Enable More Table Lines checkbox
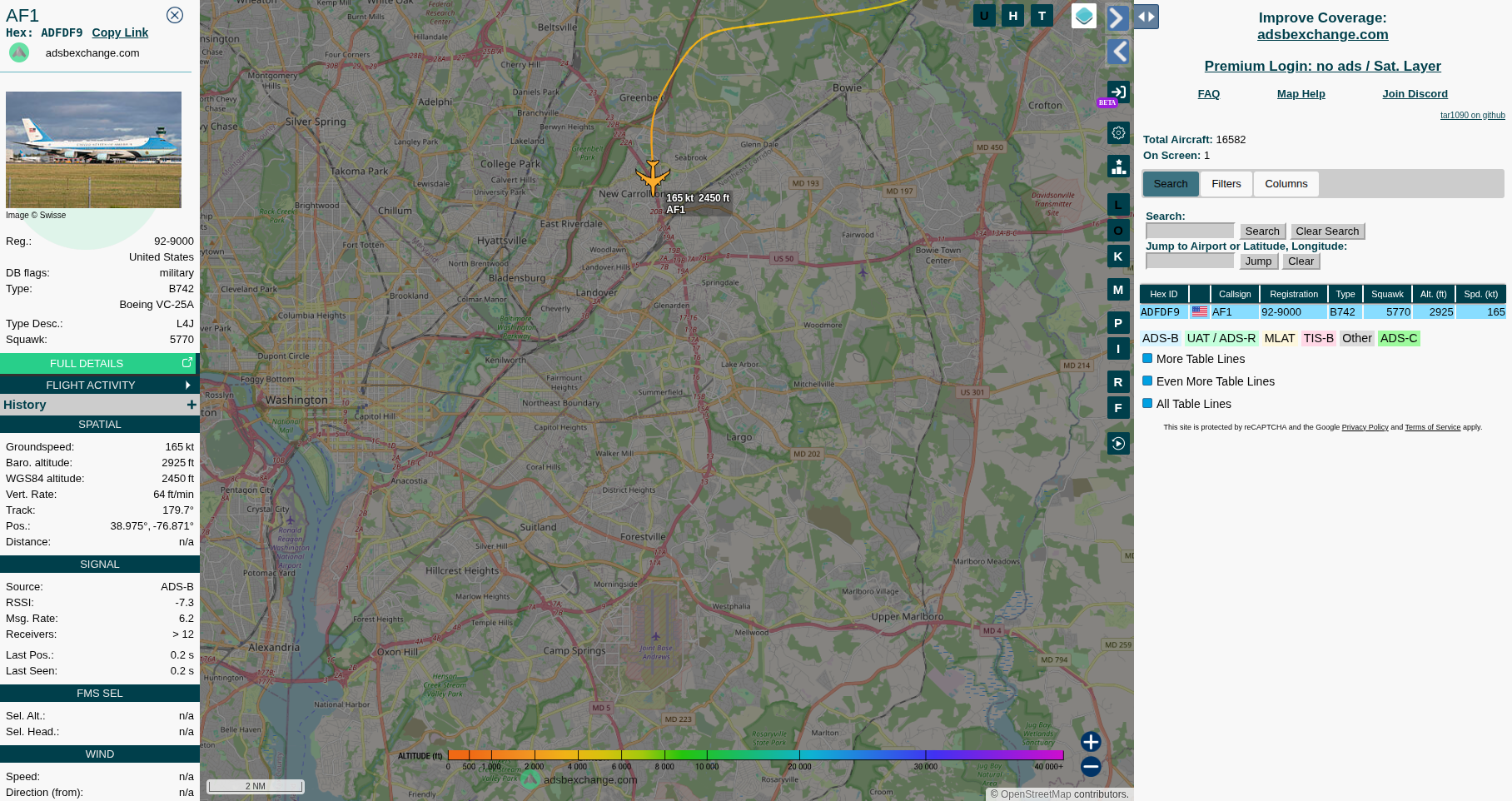The height and width of the screenshot is (801, 1512). point(1147,359)
